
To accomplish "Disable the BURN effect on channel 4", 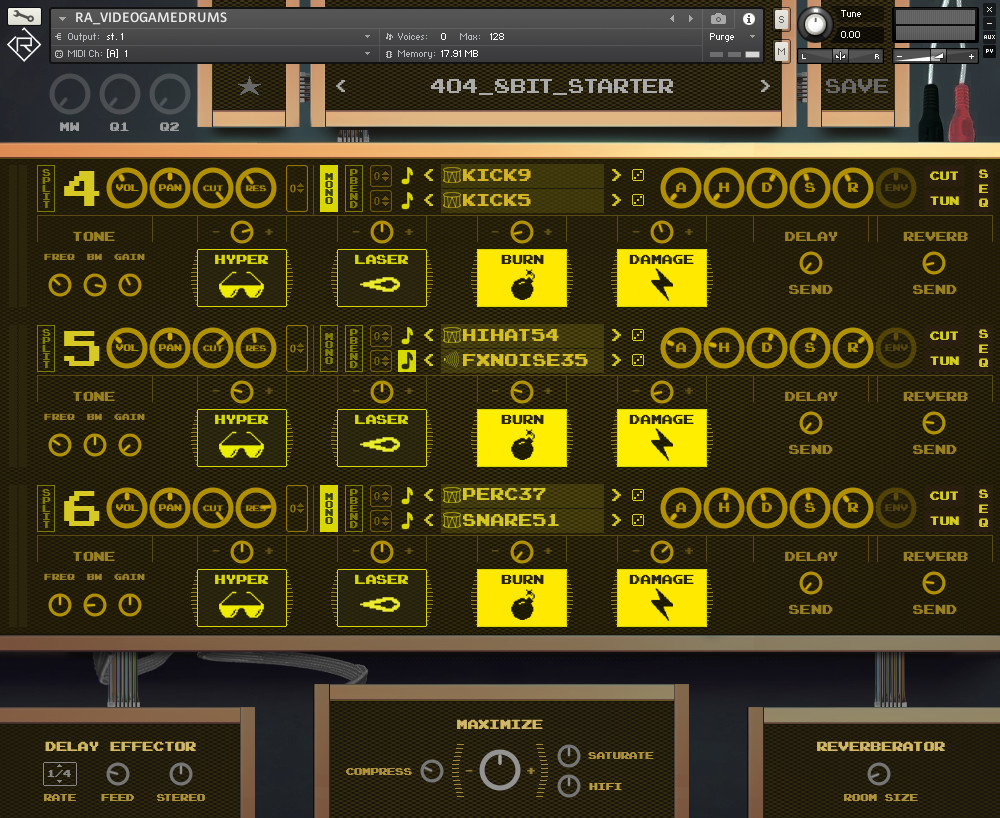I will [522, 278].
